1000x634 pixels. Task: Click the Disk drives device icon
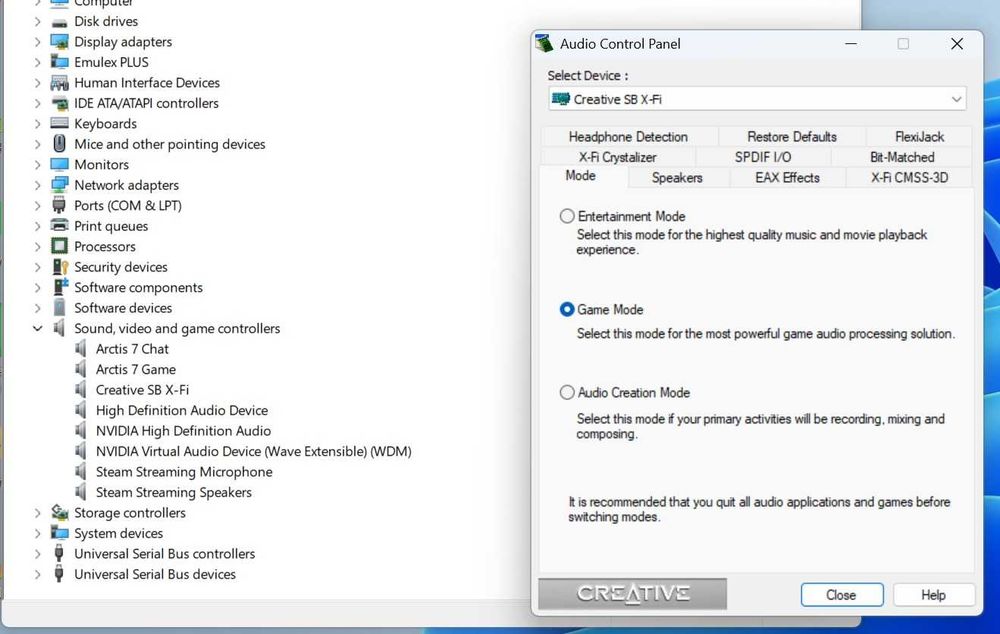pyautogui.click(x=59, y=22)
